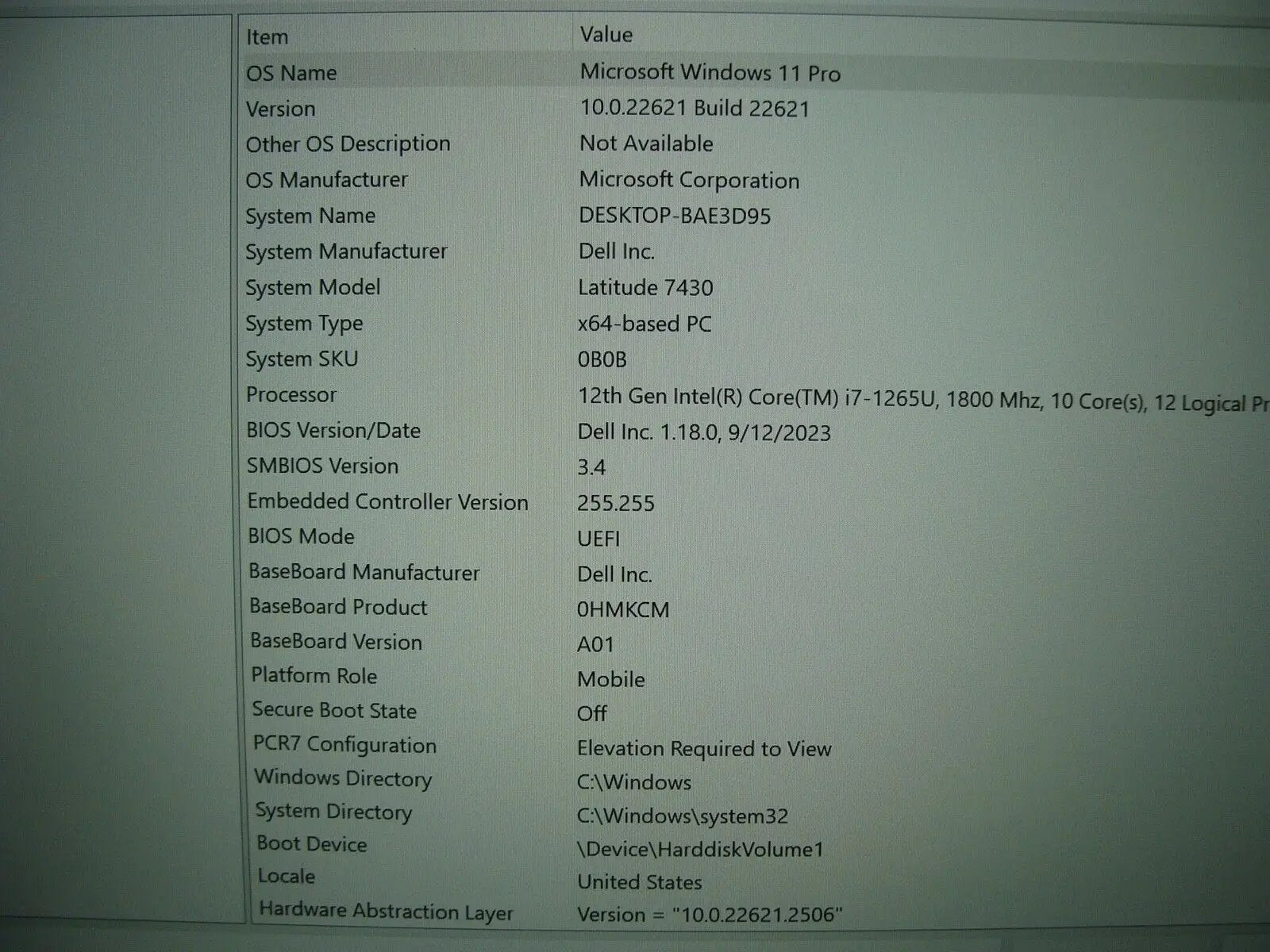Select 'Microsoft Windows 11 Pro' value

[710, 72]
